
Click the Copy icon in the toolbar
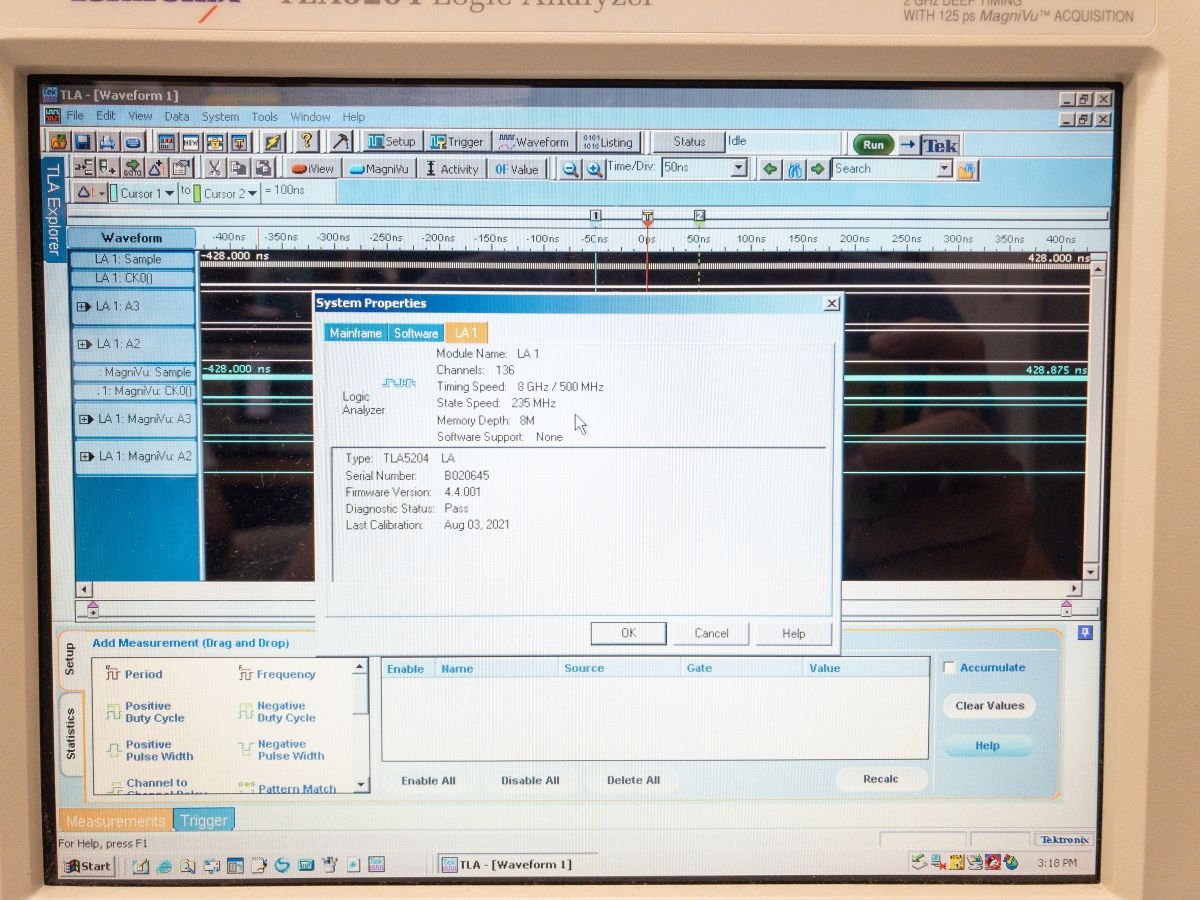tap(239, 168)
